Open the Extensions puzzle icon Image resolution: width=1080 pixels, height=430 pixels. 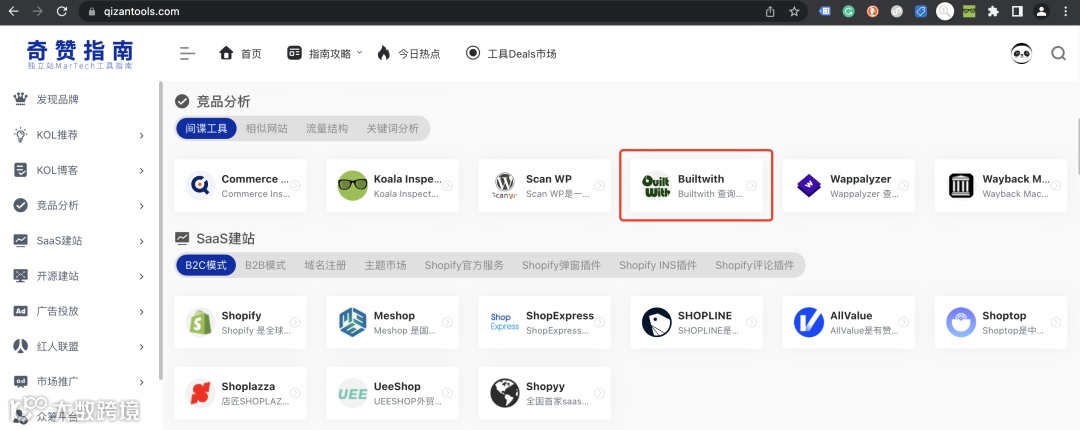[x=993, y=11]
